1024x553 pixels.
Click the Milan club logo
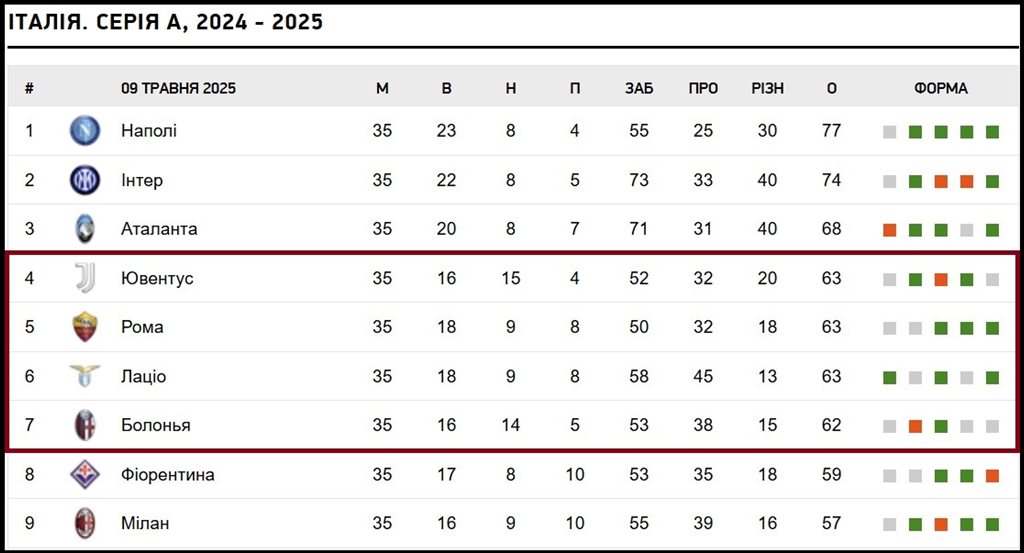click(85, 524)
